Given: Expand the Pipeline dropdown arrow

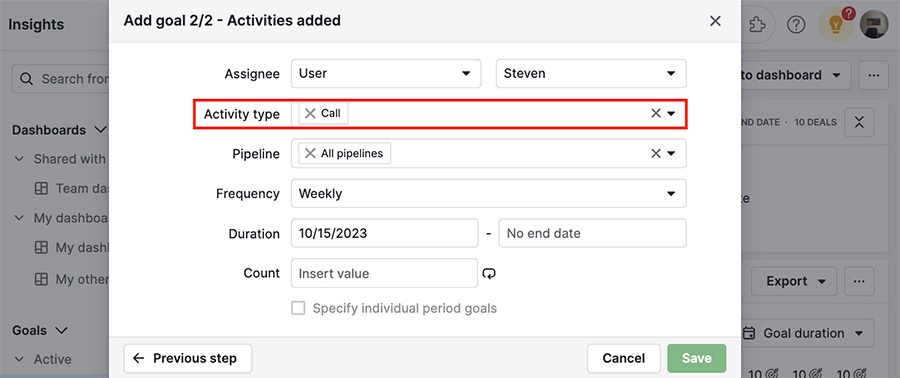Looking at the screenshot, I should coord(671,154).
